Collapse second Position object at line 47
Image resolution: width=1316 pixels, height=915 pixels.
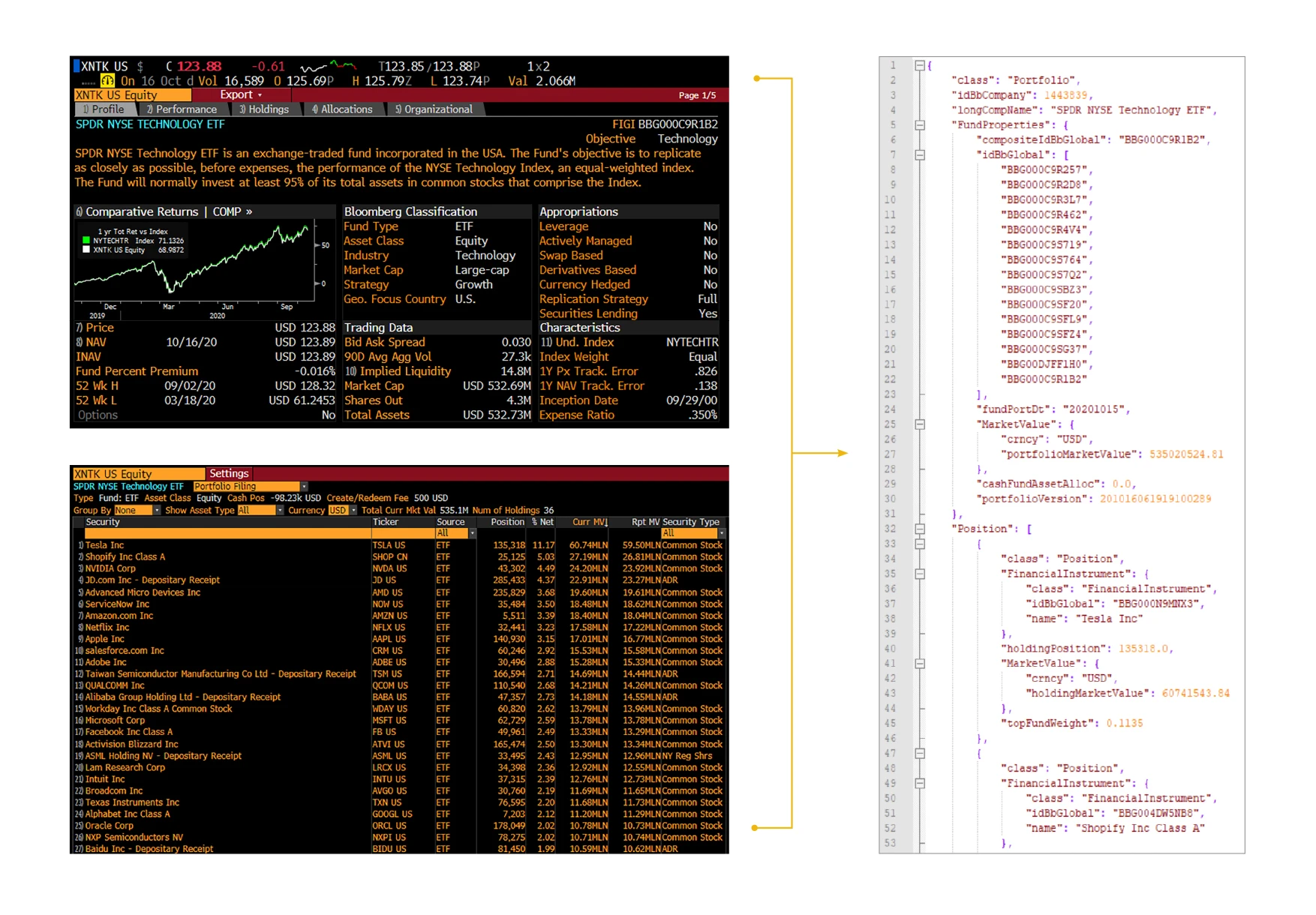click(919, 754)
